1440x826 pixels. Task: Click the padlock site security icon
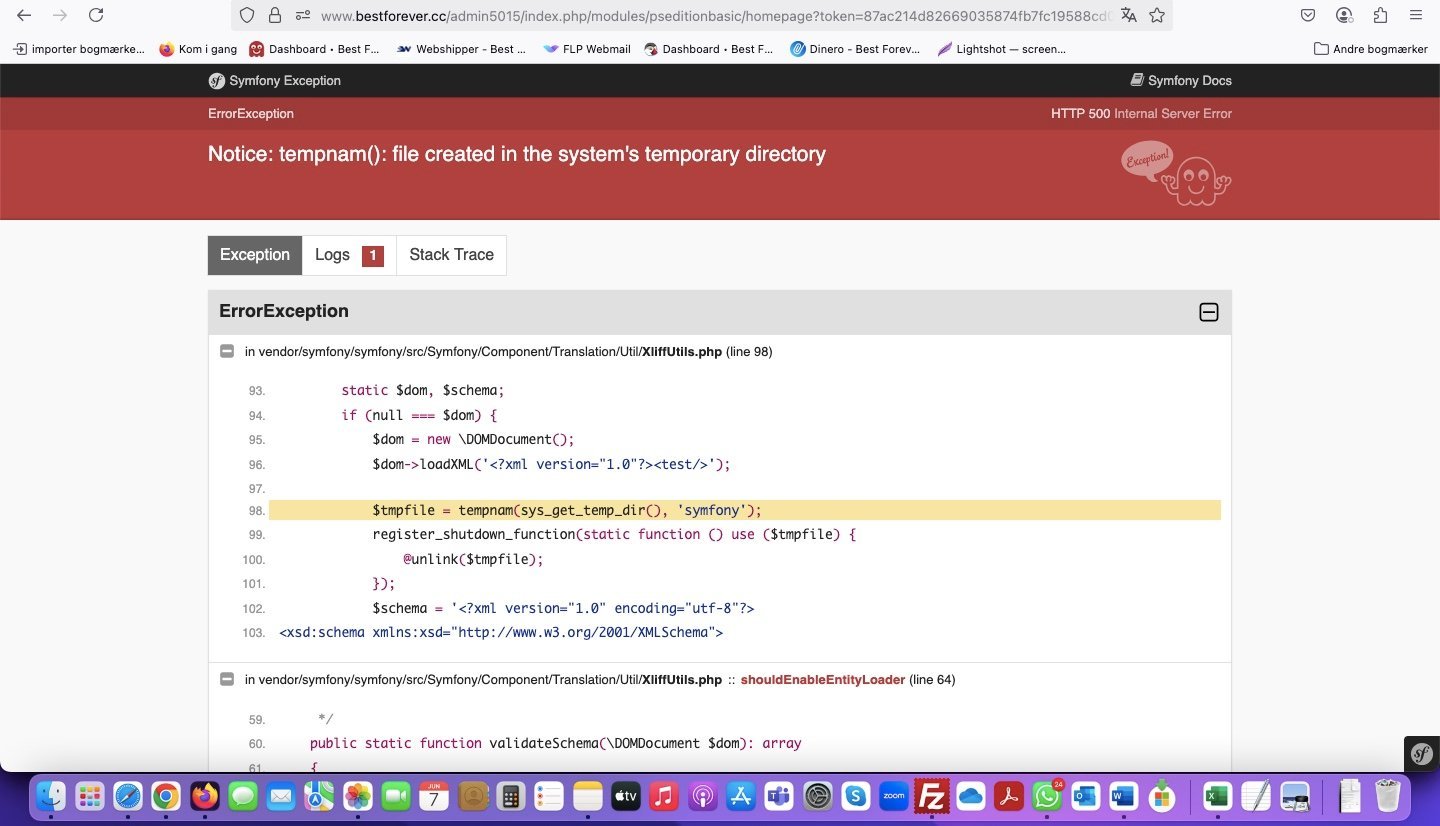tap(275, 15)
